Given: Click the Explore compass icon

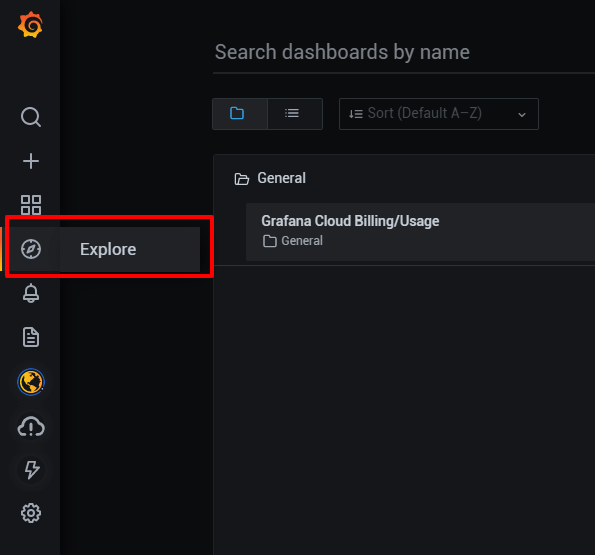Looking at the screenshot, I should 31,249.
